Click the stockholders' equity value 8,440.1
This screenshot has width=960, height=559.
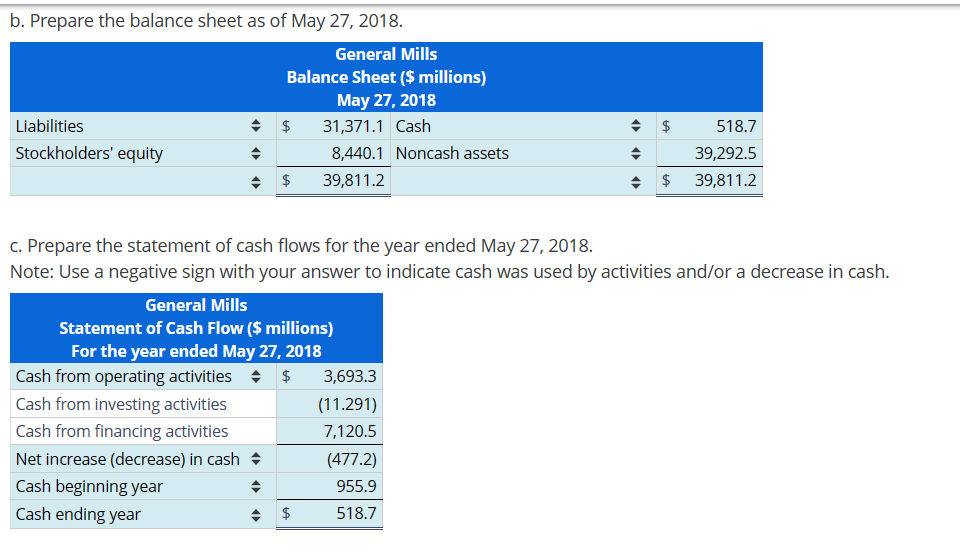[x=333, y=153]
